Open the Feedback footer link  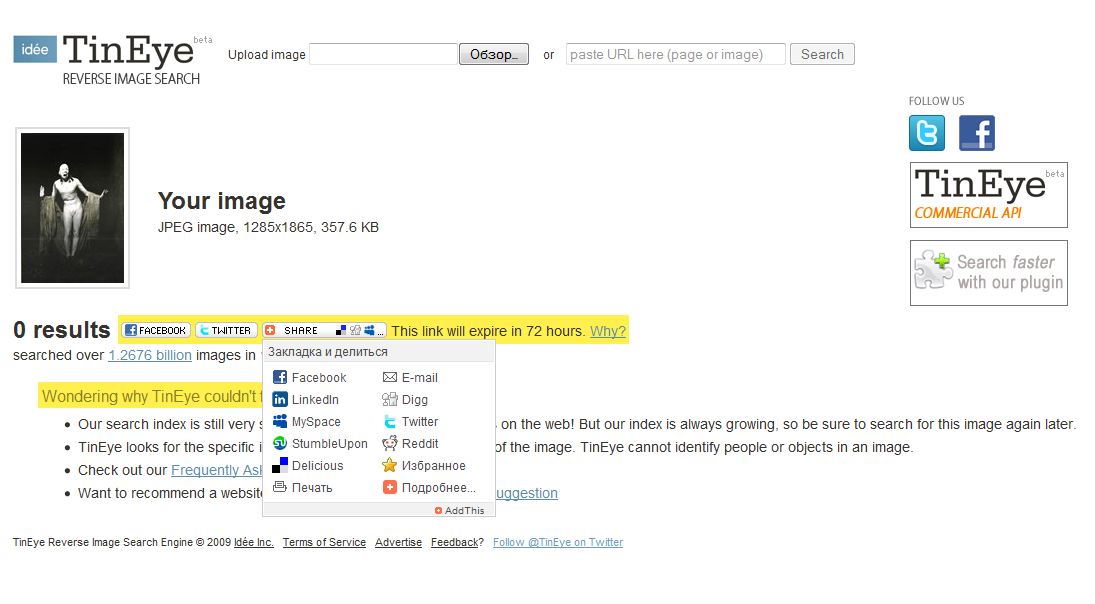pos(455,543)
